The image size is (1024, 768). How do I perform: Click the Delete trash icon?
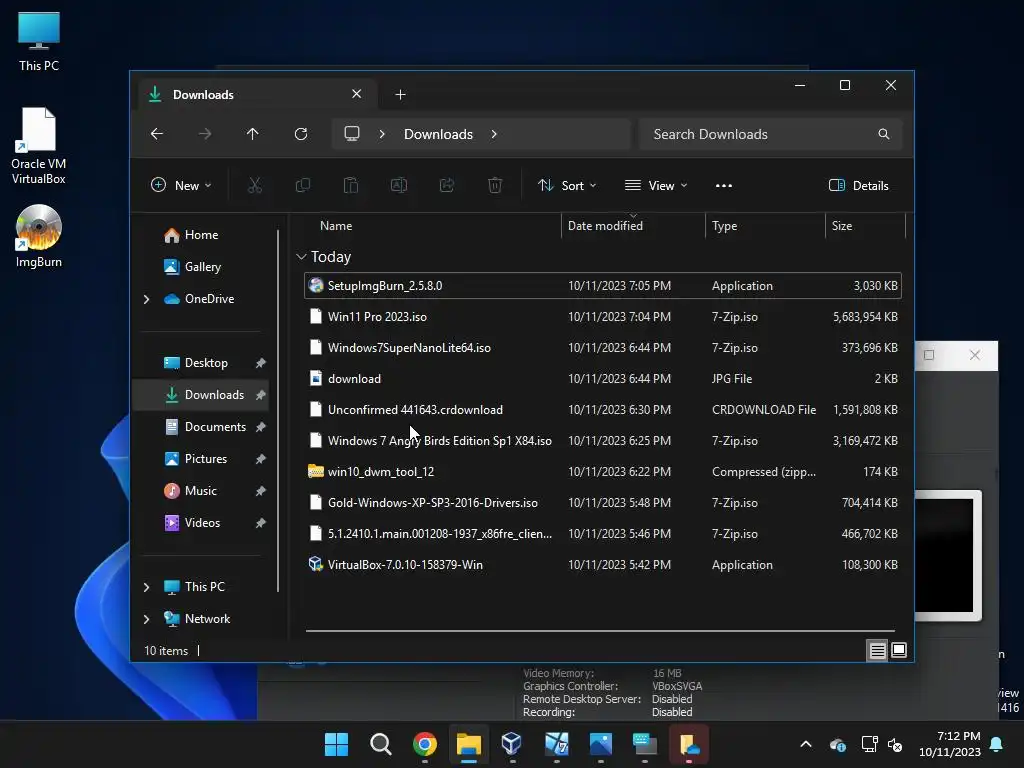coord(495,185)
